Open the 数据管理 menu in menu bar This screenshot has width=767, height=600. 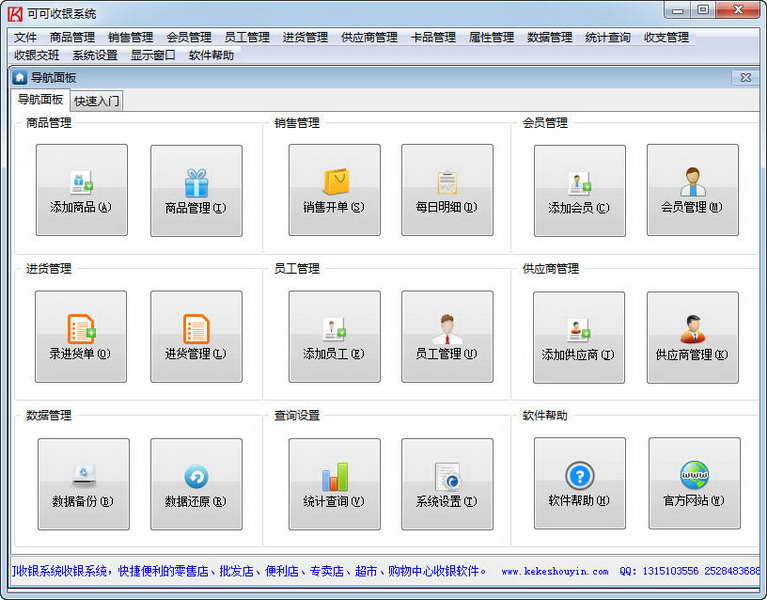tap(549, 37)
